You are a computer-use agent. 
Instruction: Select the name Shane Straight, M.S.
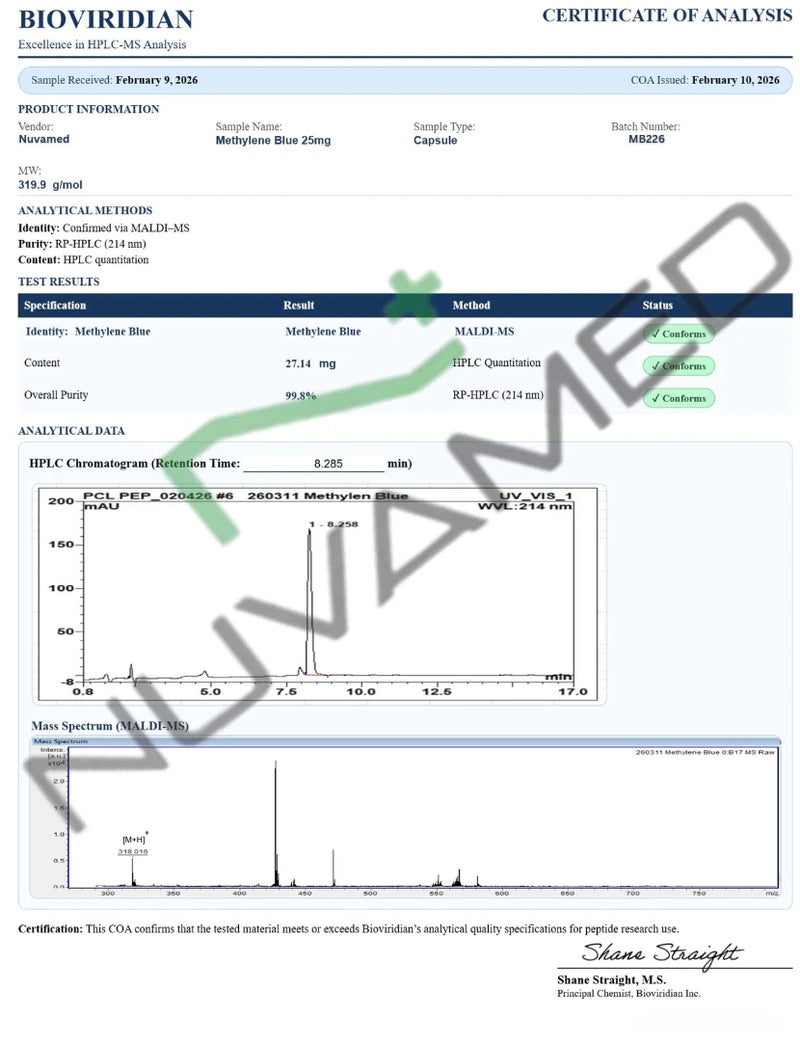point(611,980)
